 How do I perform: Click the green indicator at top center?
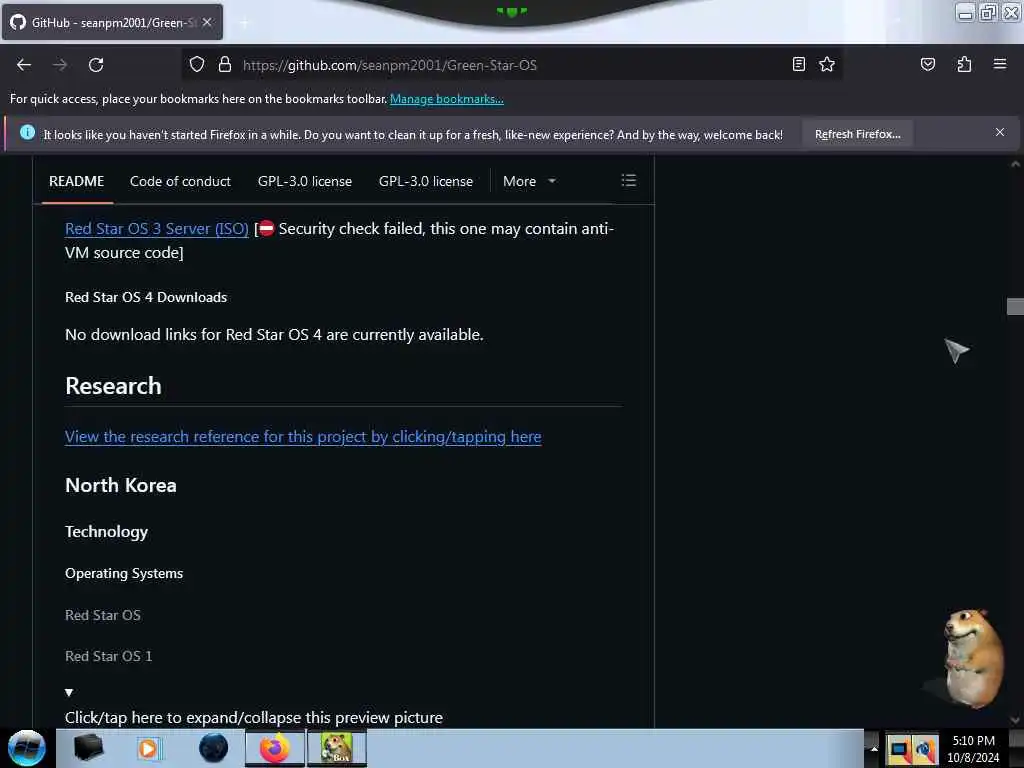pos(511,11)
